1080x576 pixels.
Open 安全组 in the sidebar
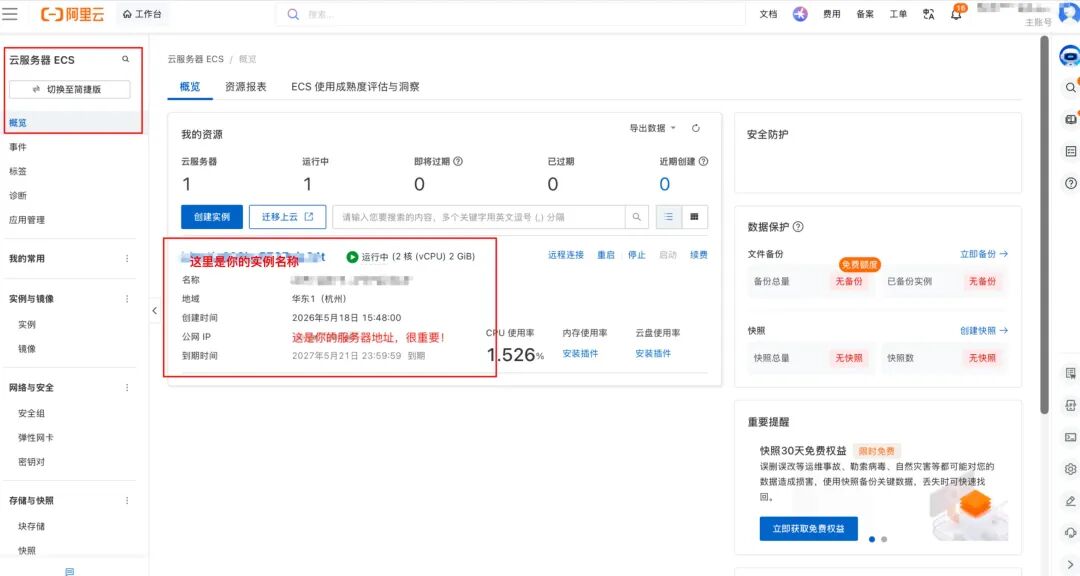(32, 413)
